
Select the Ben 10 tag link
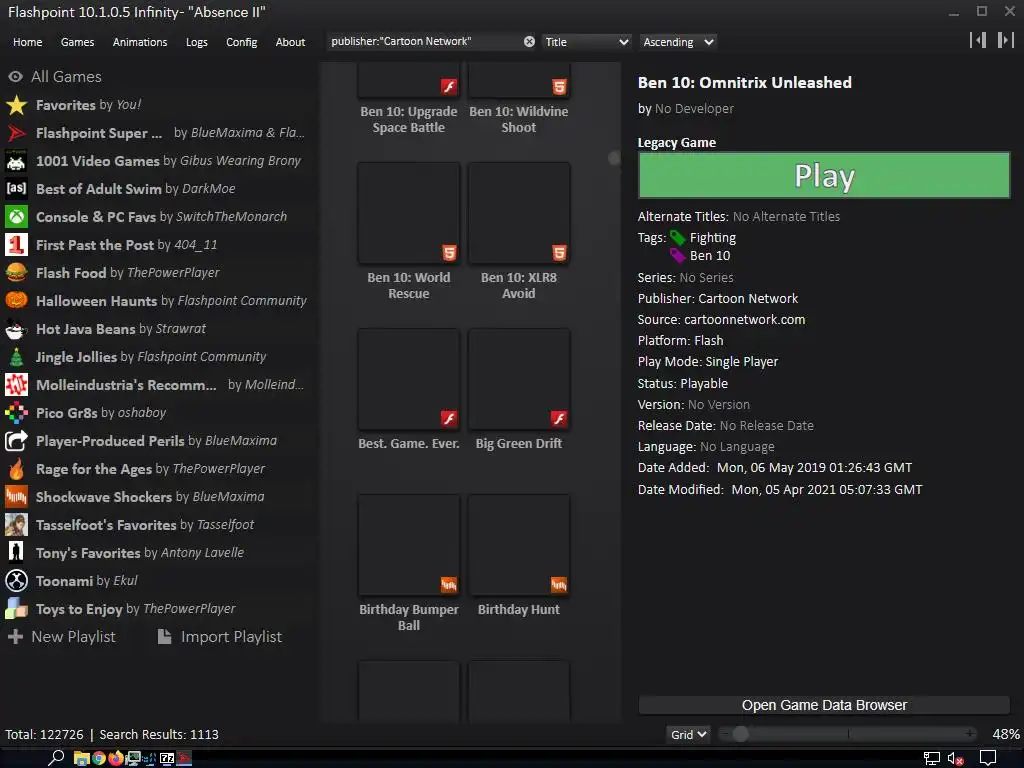(x=710, y=255)
